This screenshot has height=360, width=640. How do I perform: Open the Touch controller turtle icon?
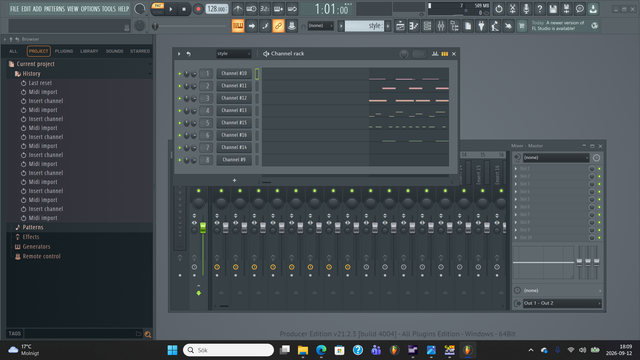(x=508, y=26)
